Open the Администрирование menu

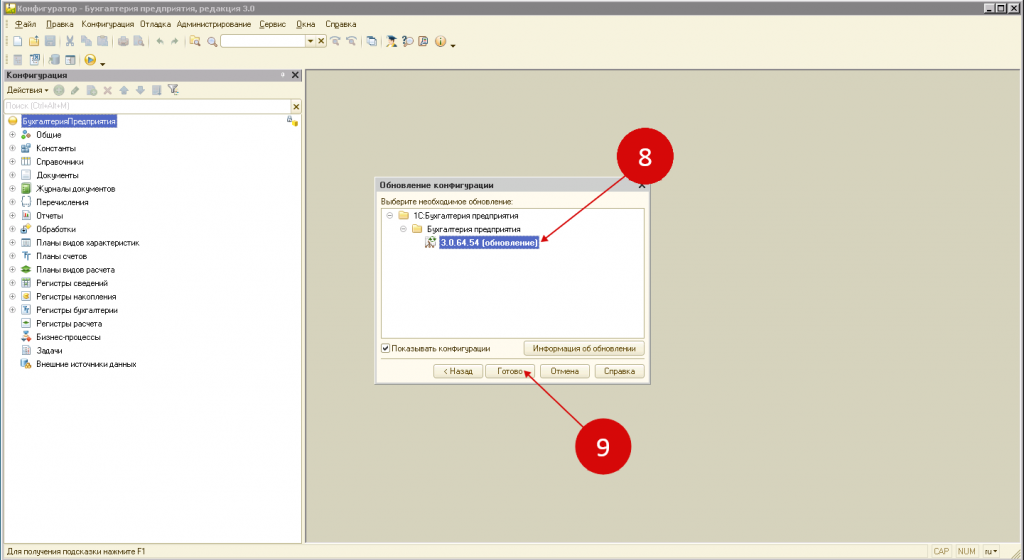pos(214,24)
